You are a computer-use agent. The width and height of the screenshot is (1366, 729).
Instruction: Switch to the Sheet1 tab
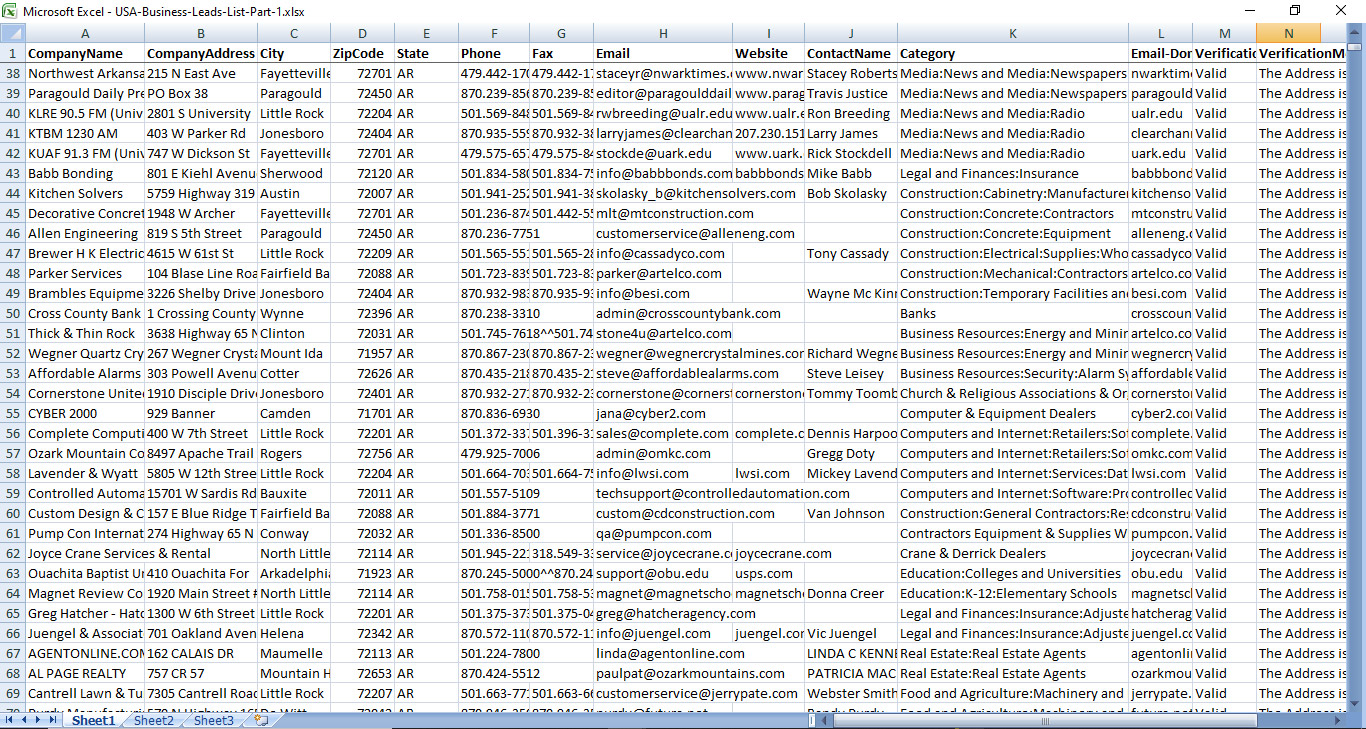click(x=94, y=720)
